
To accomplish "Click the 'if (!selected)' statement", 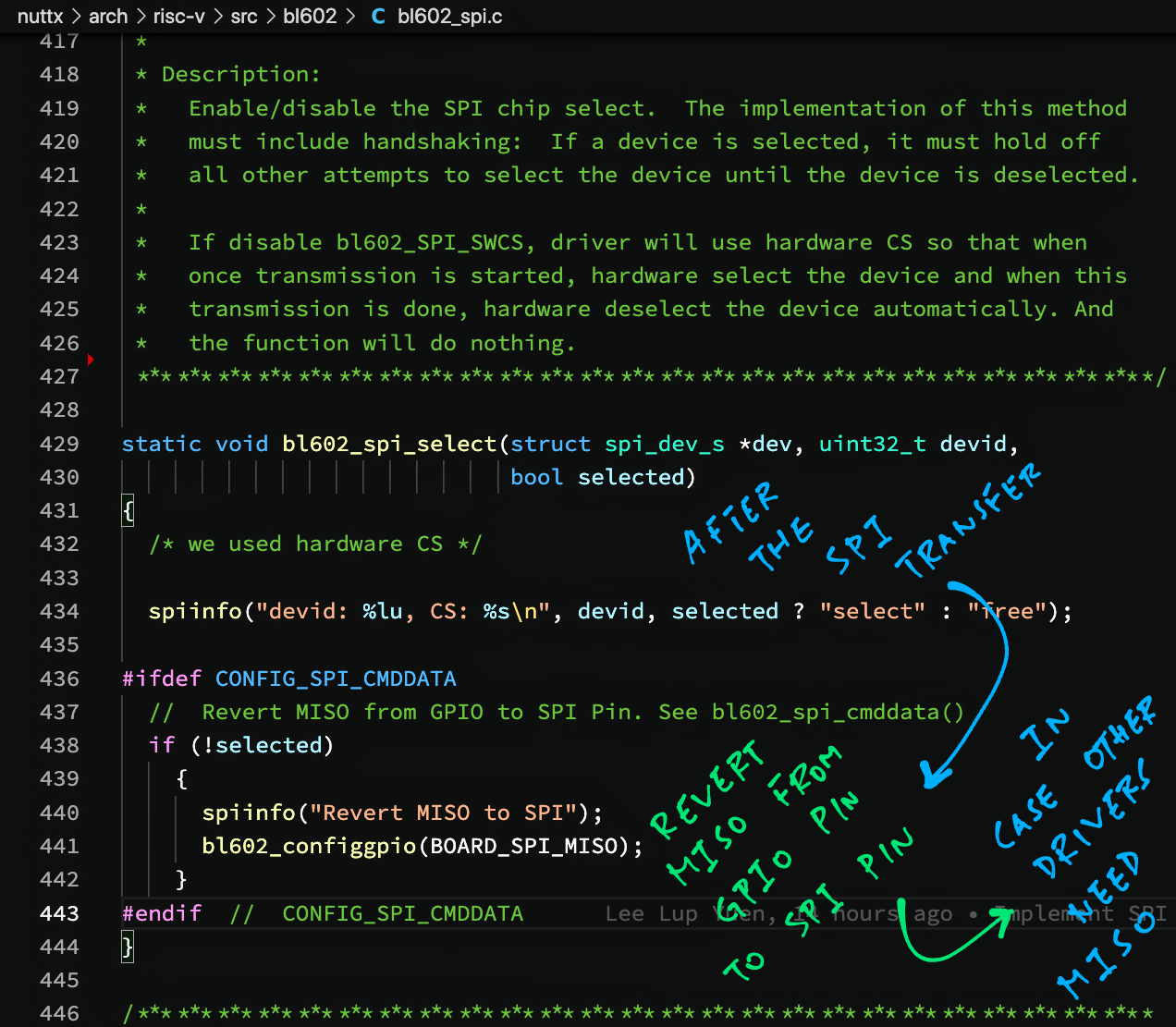I will tap(240, 745).
